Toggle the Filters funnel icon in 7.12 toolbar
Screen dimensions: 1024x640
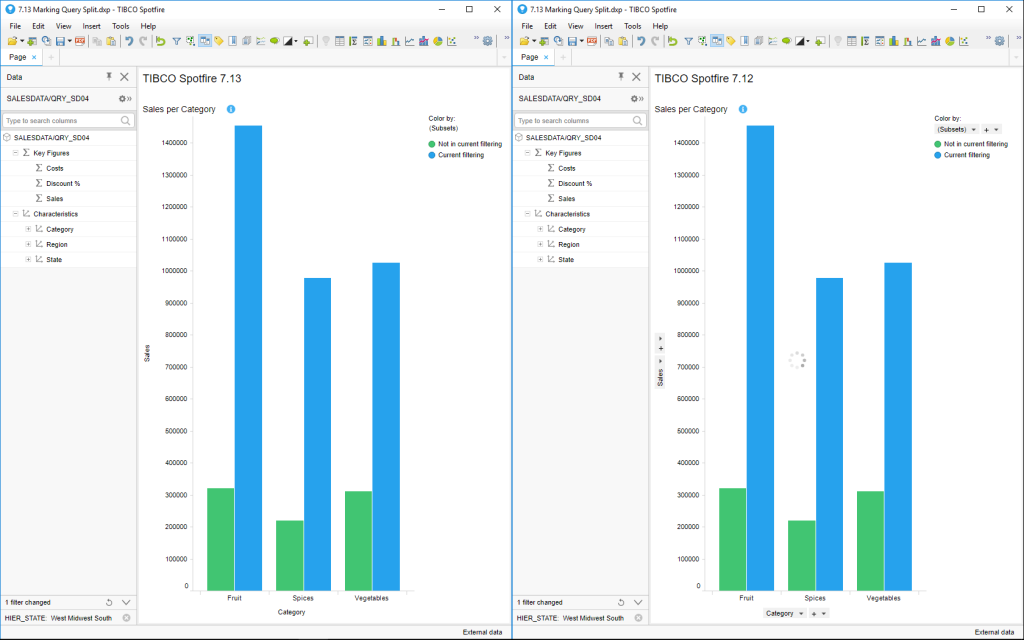[x=688, y=40]
